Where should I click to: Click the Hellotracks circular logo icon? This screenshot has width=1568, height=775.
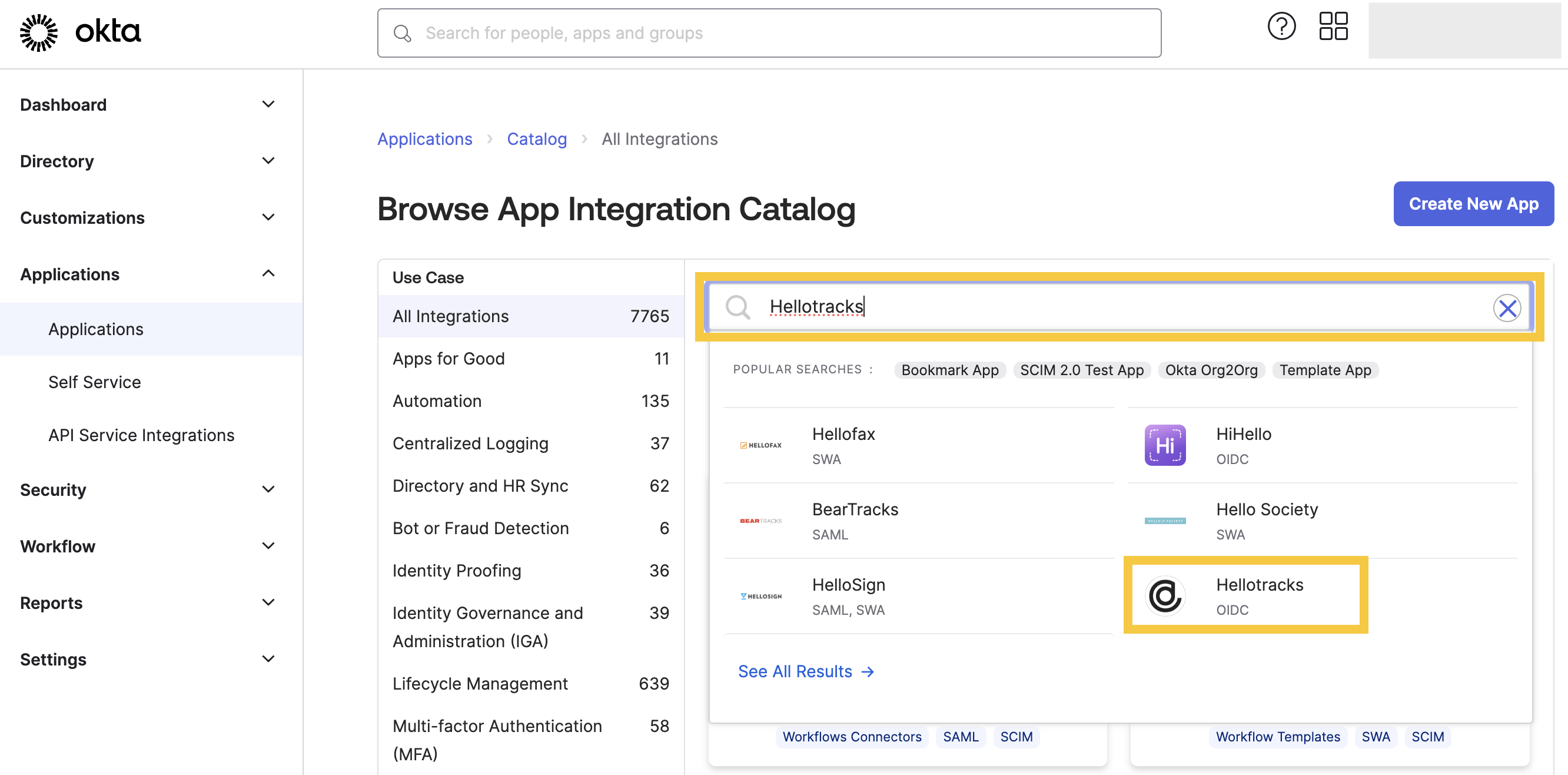coord(1165,596)
